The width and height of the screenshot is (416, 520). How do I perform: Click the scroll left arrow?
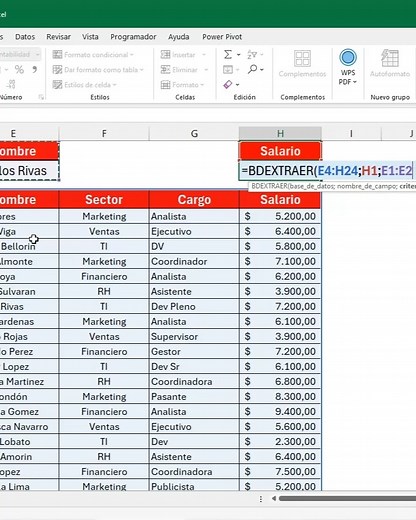[x=274, y=499]
